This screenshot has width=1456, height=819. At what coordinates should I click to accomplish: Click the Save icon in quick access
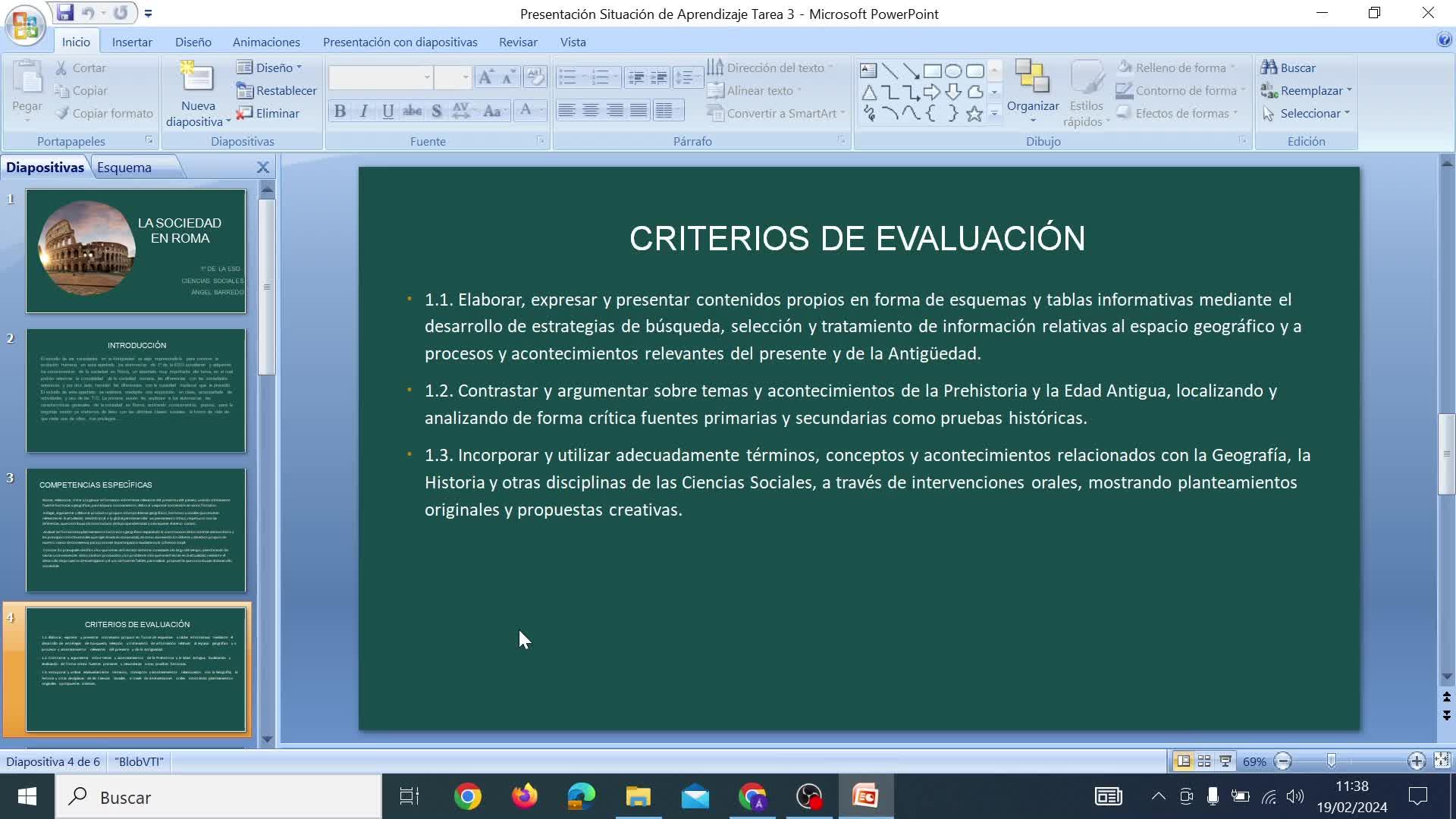point(65,13)
